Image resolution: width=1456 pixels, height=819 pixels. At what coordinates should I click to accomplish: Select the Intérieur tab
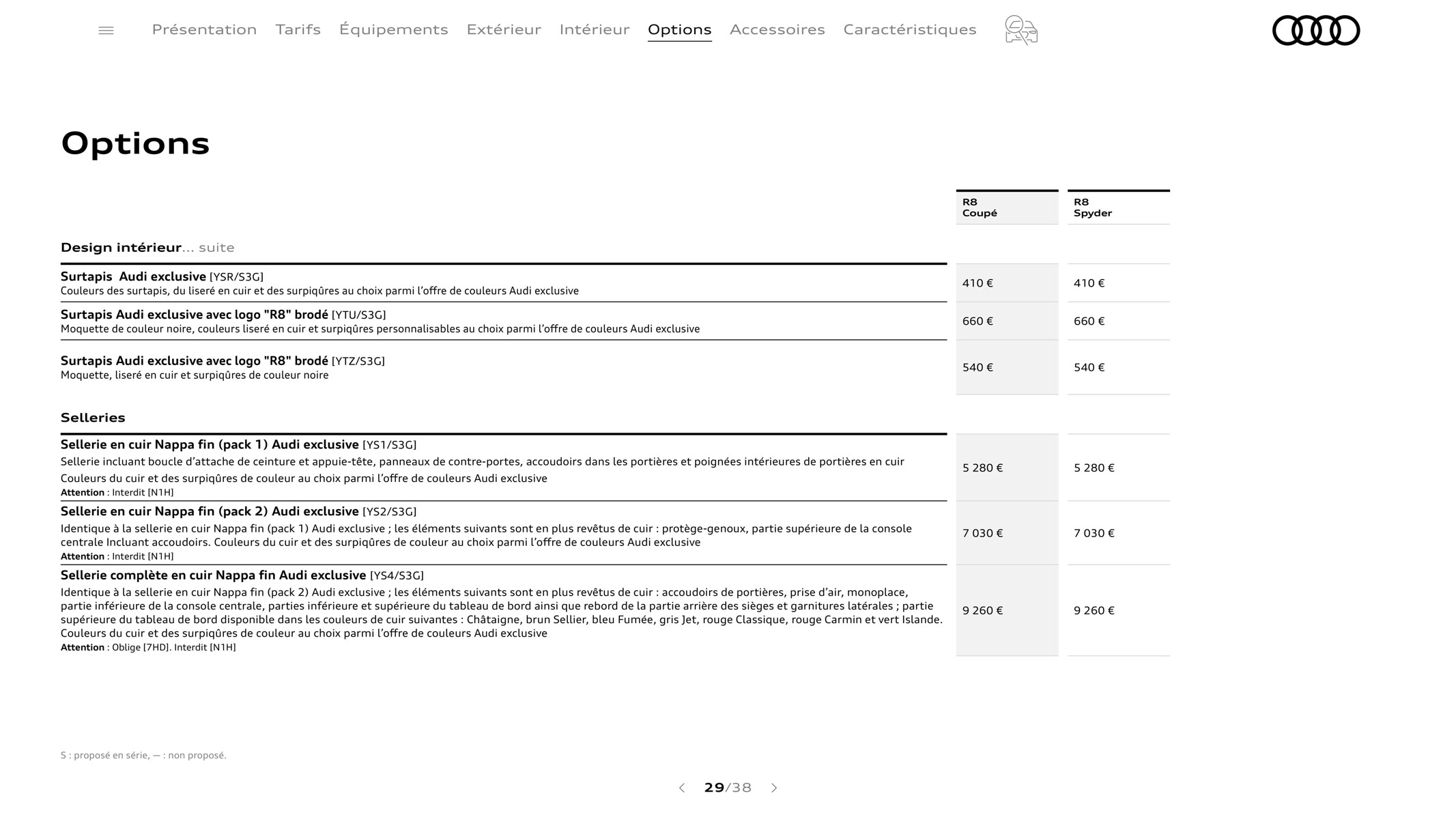click(594, 29)
